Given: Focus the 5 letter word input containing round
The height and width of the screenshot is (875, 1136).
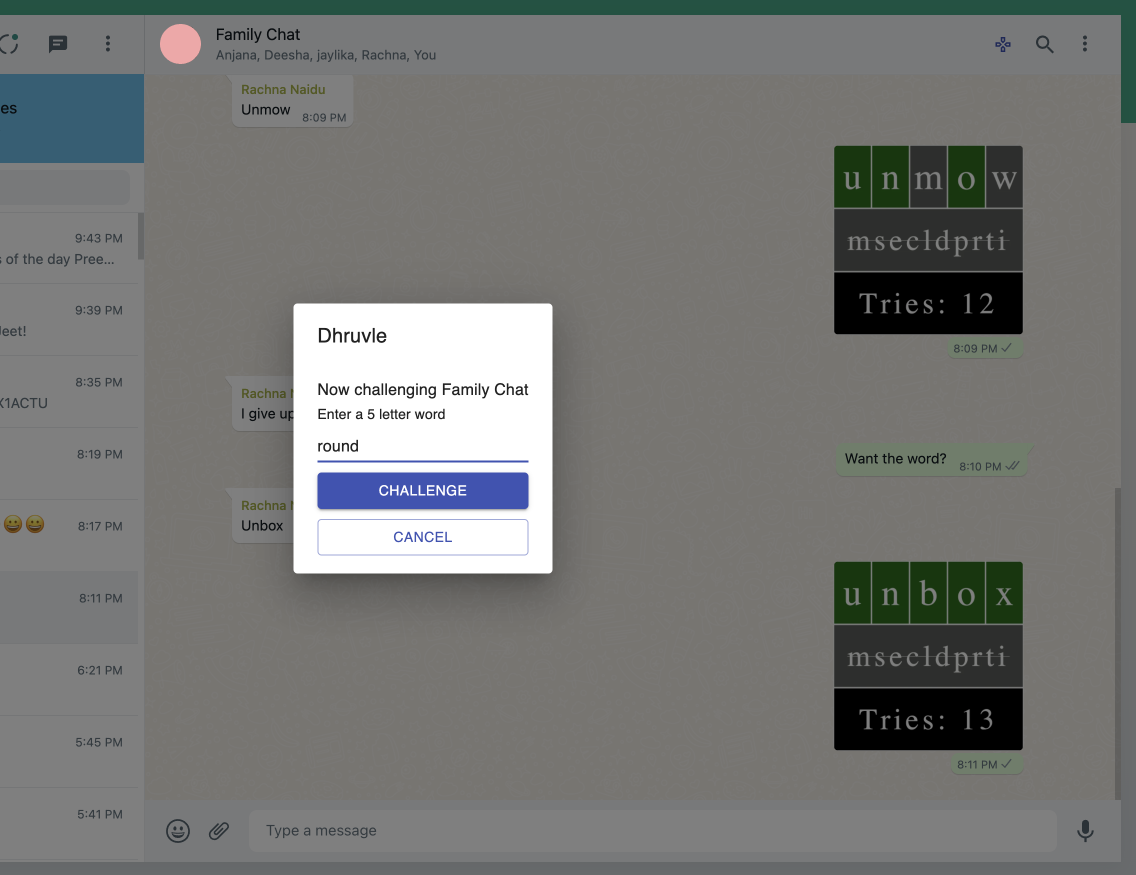Looking at the screenshot, I should (x=422, y=446).
